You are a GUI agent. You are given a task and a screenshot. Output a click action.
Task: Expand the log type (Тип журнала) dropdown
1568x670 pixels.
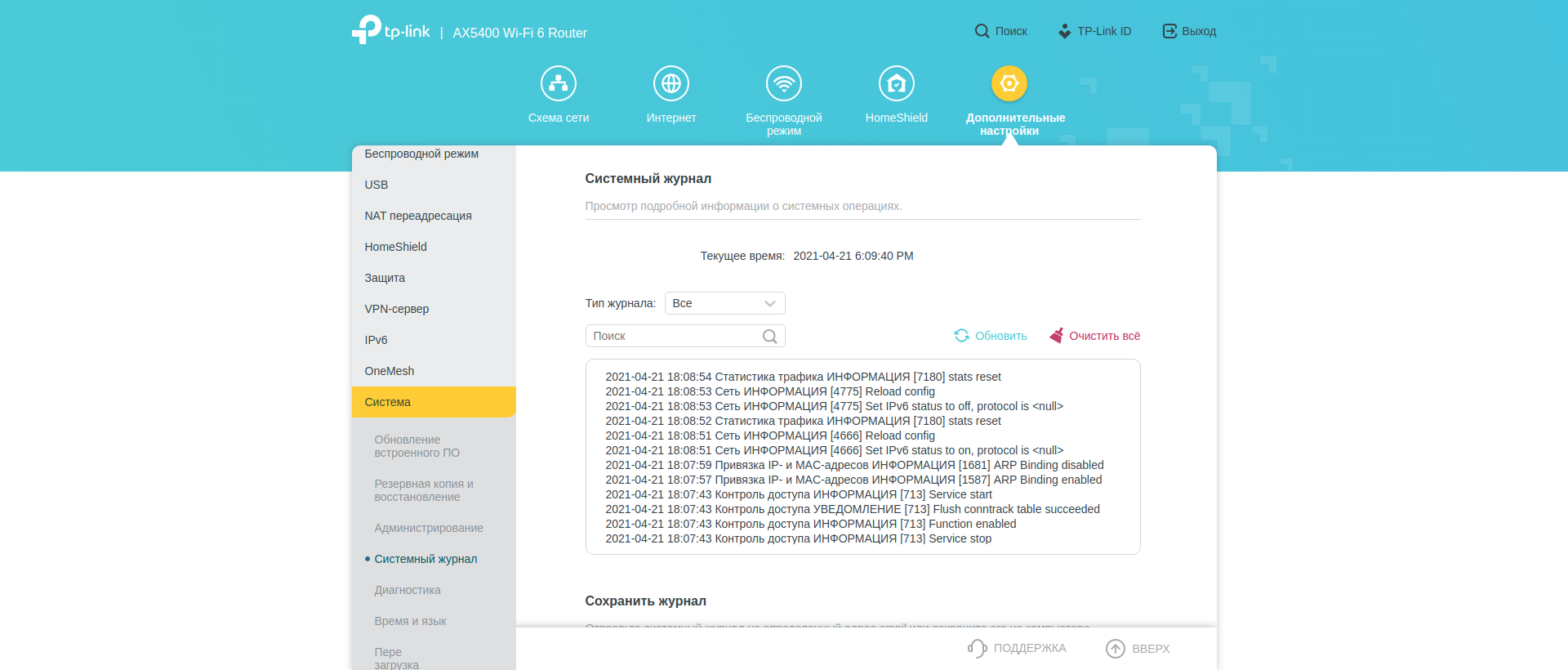click(724, 303)
